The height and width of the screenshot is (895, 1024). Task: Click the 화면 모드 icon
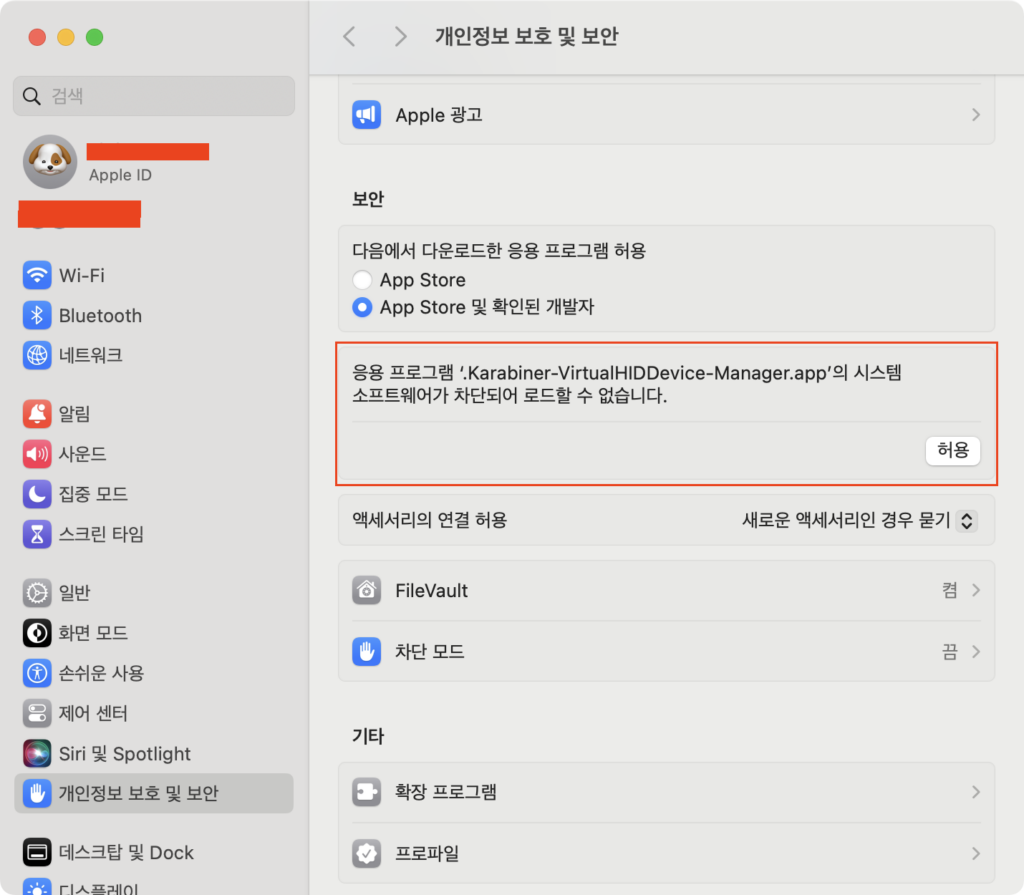click(x=37, y=633)
